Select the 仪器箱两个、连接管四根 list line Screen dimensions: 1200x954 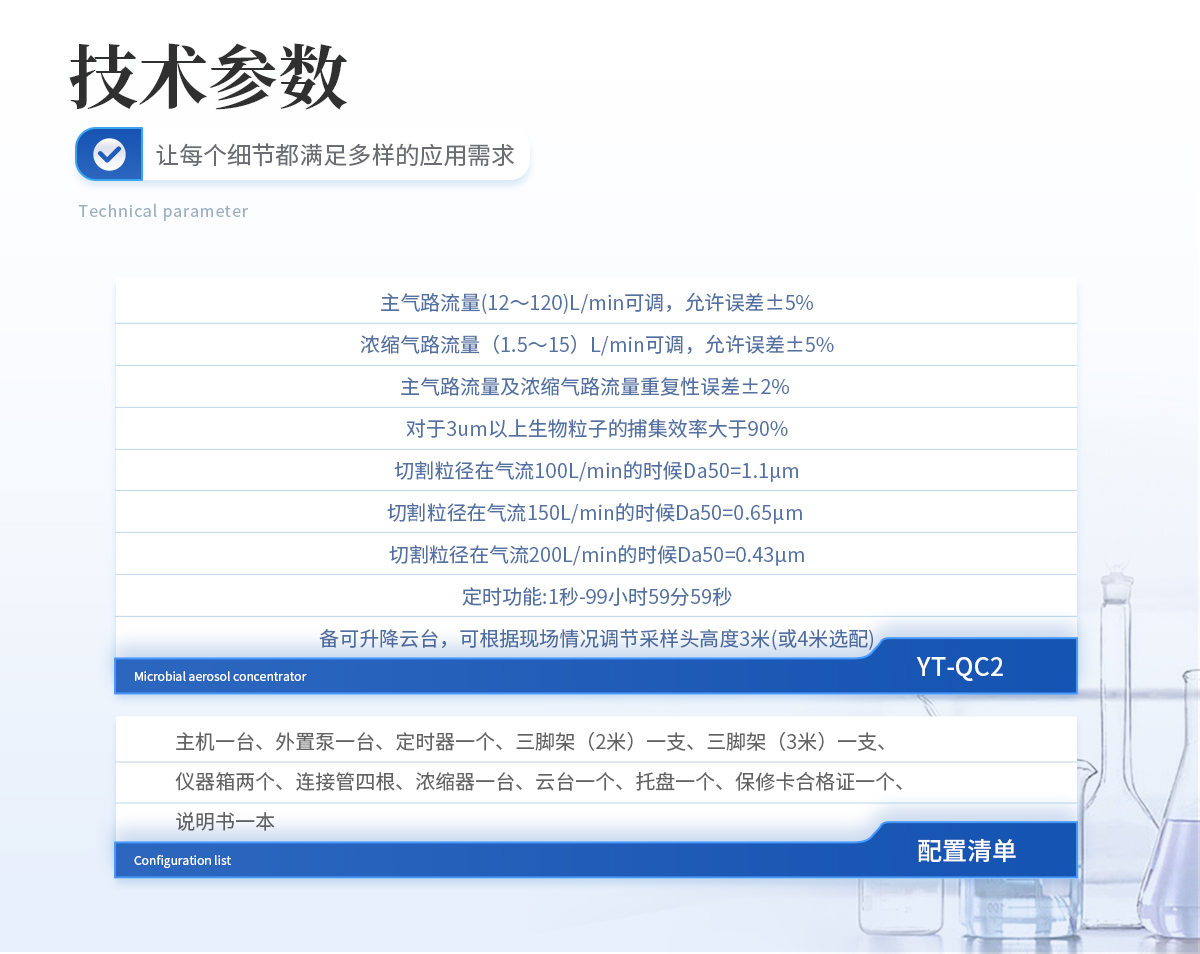540,782
